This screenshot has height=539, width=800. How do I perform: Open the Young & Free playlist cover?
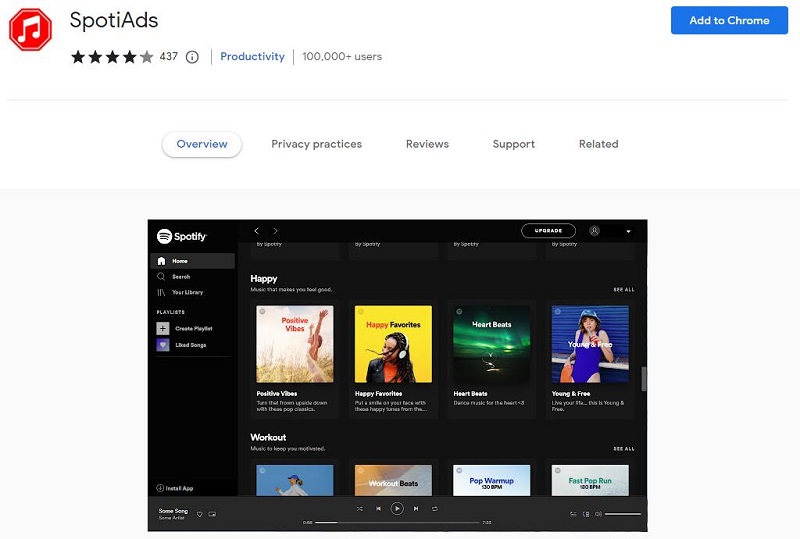coord(590,344)
